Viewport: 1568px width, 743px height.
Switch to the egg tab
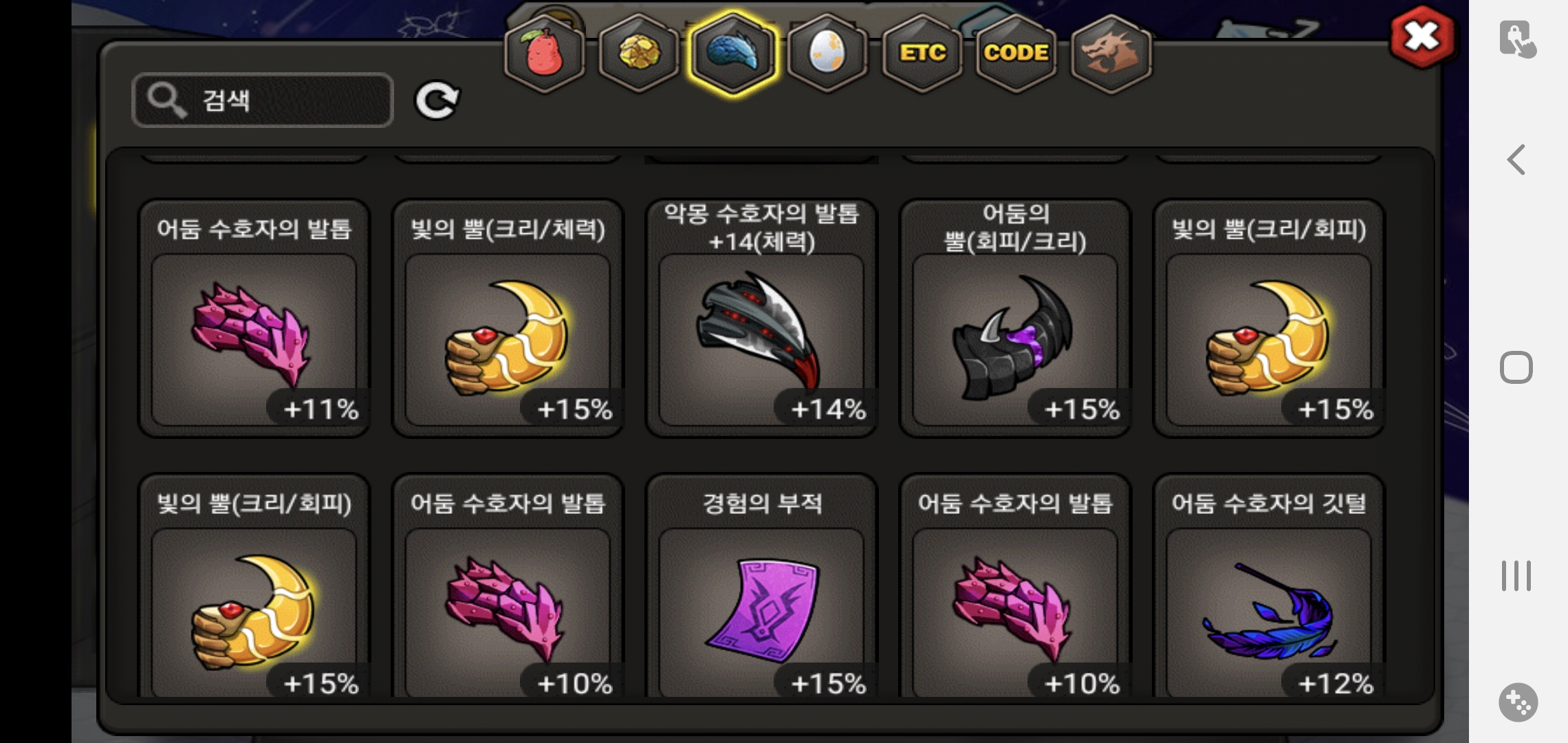click(x=827, y=53)
